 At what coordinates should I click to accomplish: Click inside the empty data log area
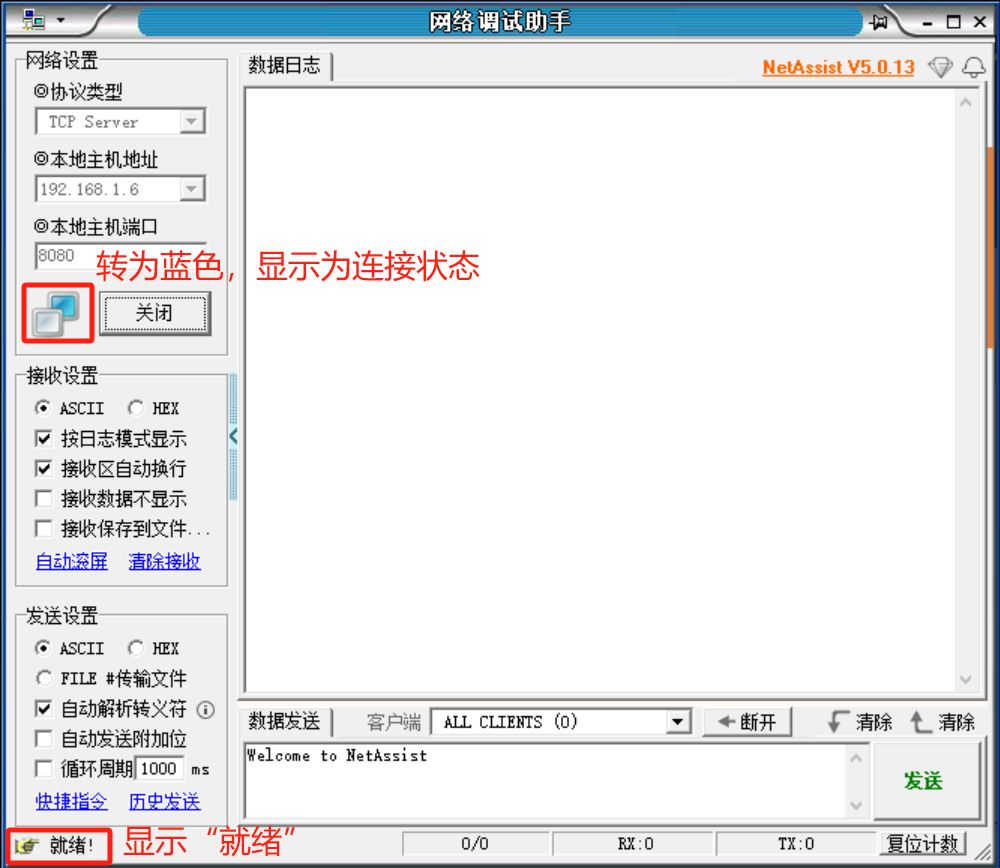tap(599, 390)
